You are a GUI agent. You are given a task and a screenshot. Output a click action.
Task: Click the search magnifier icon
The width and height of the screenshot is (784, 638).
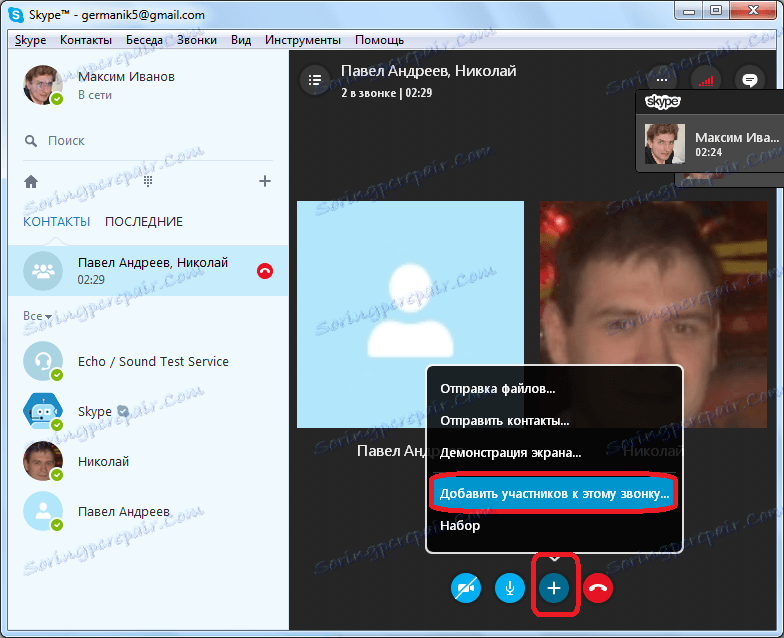tap(30, 141)
